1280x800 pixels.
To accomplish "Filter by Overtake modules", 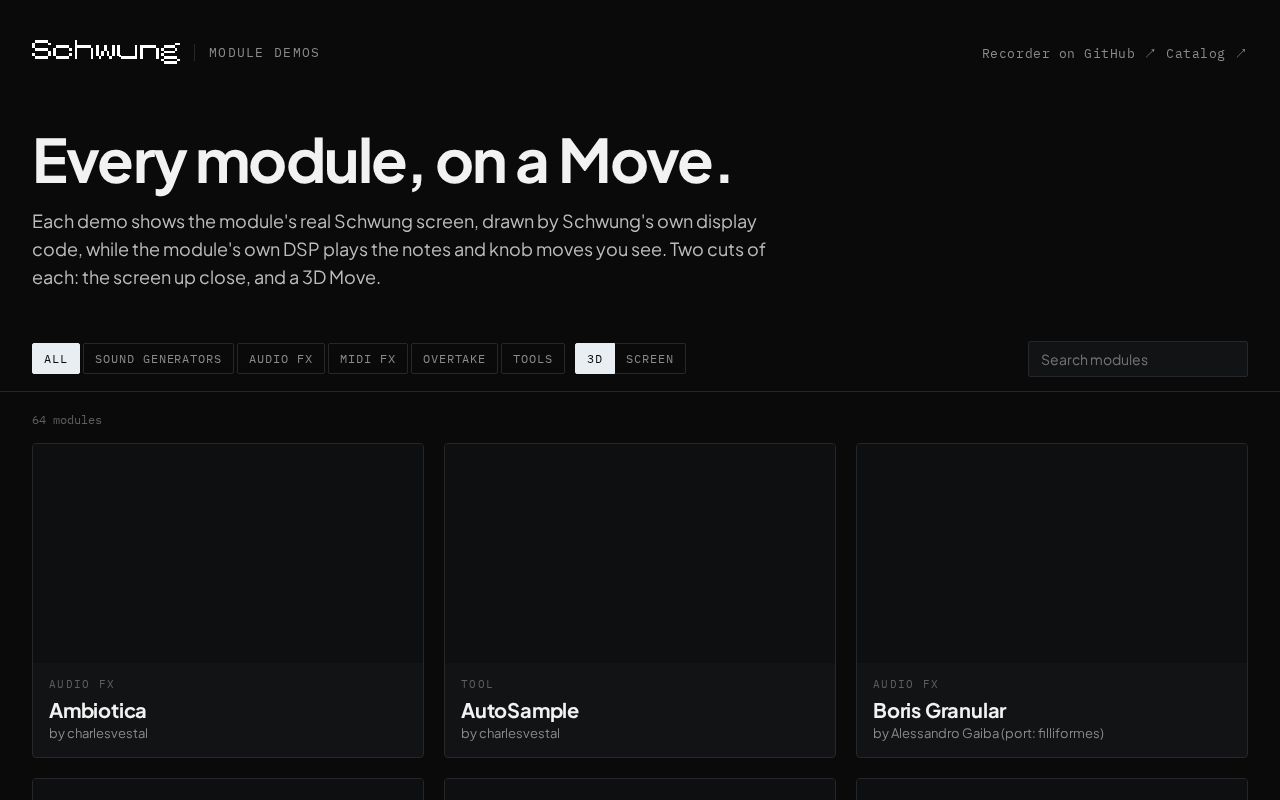I will 454,359.
